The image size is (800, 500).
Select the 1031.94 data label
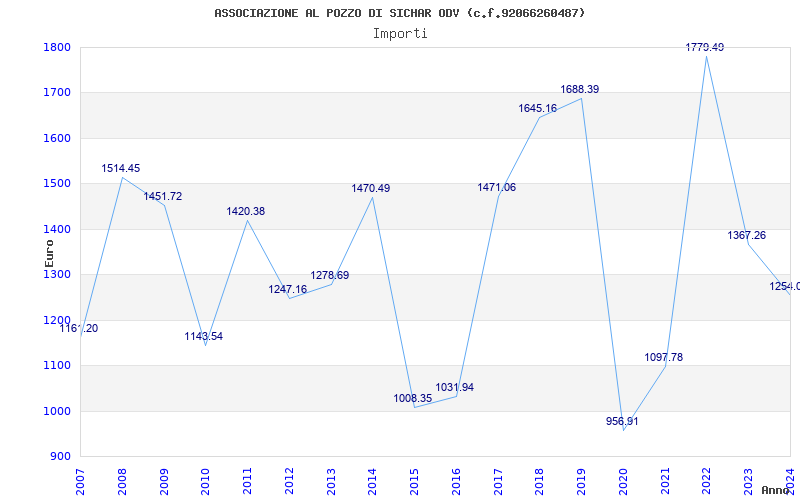tap(455, 387)
